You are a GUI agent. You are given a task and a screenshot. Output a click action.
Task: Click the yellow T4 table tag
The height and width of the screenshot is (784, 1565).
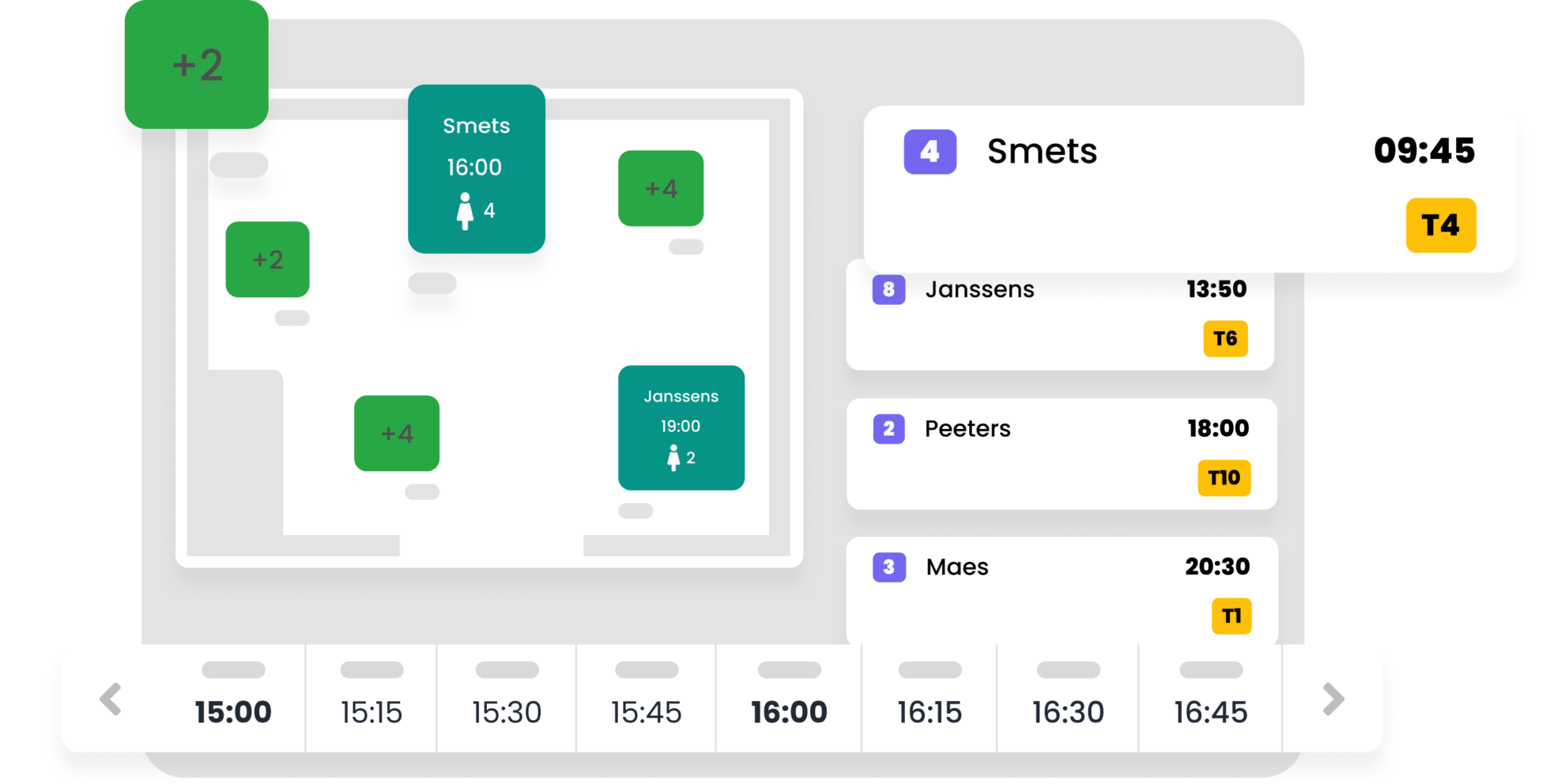[x=1440, y=226]
